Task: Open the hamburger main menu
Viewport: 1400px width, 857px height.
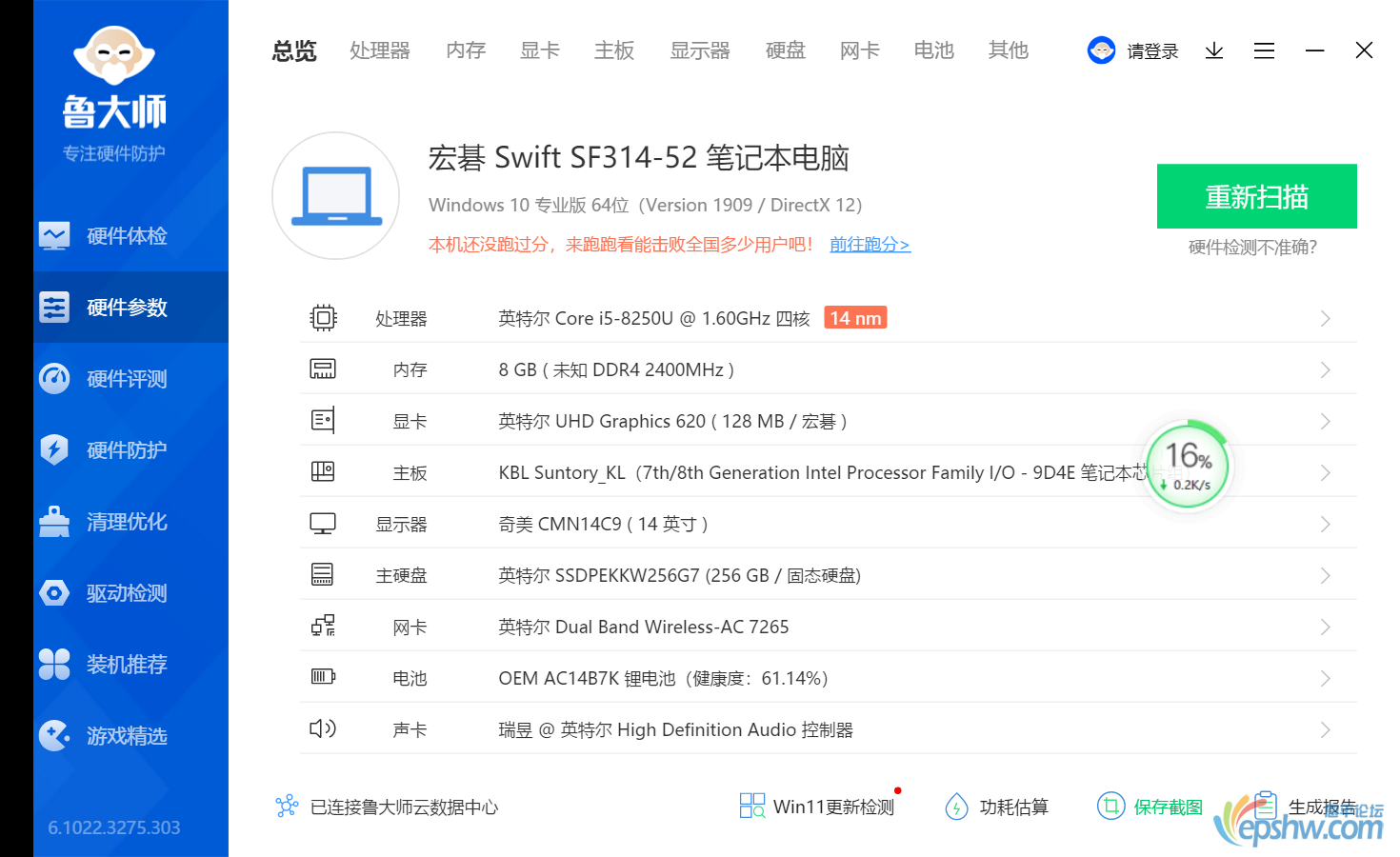Action: (x=1264, y=50)
